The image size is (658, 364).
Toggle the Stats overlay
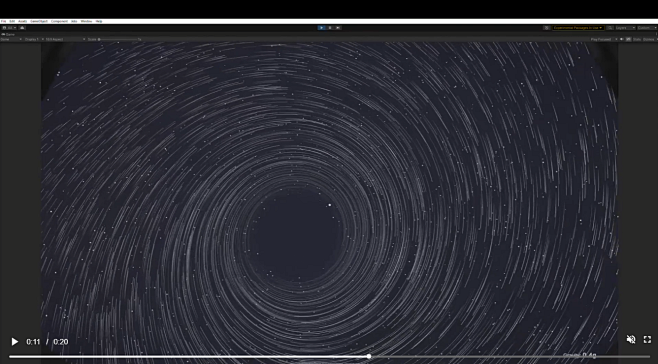pyautogui.click(x=637, y=39)
